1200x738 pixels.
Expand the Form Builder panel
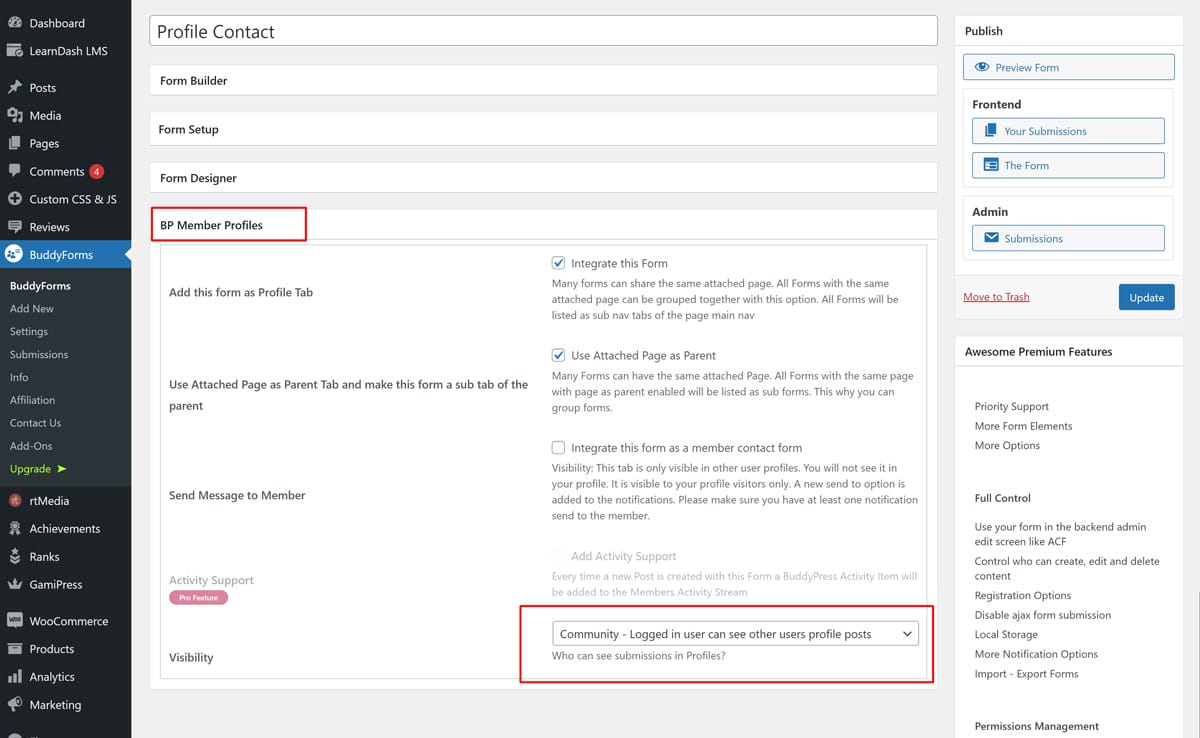pyautogui.click(x=543, y=81)
